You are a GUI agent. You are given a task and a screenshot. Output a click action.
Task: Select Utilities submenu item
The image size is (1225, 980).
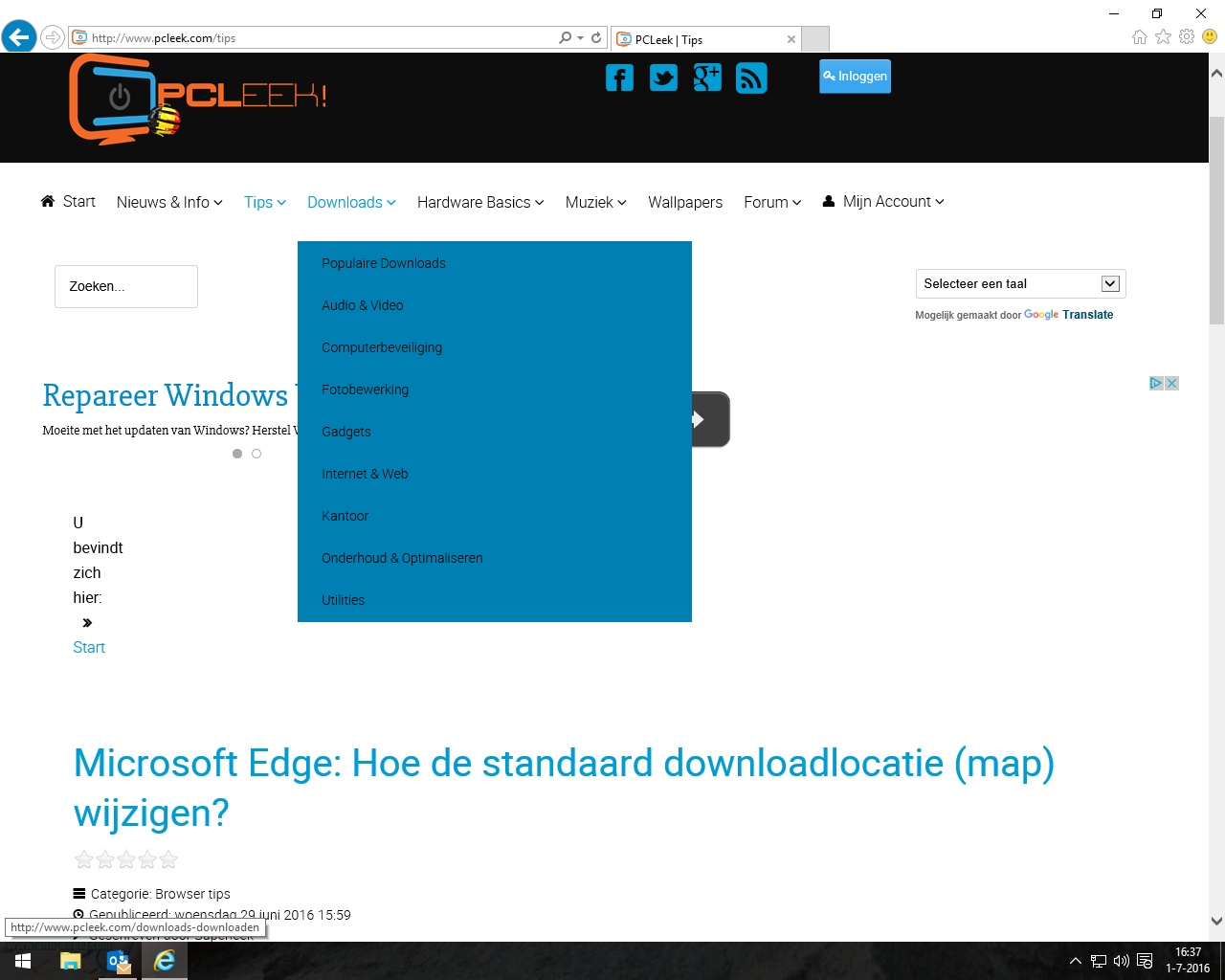tap(344, 600)
